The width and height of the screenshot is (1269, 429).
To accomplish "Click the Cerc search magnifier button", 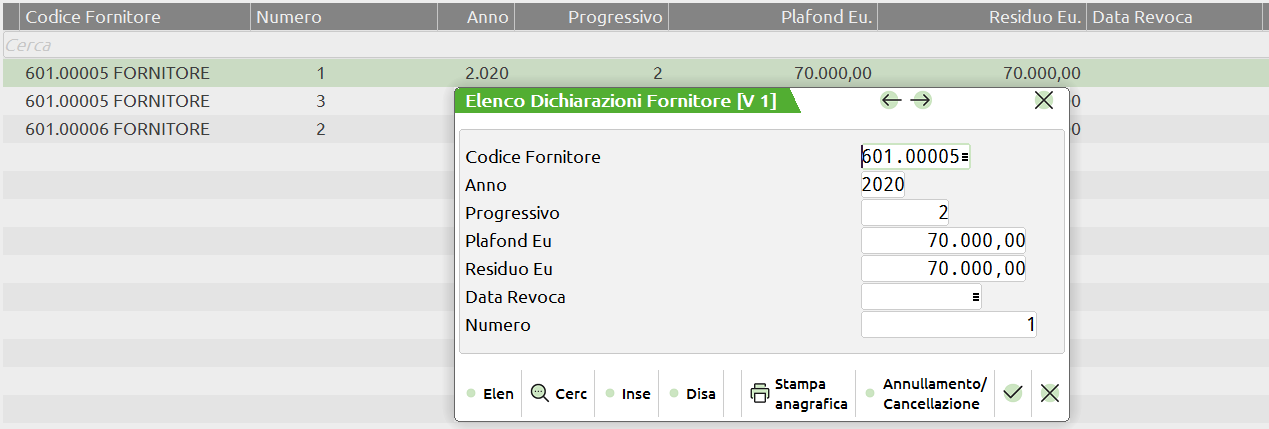I will point(558,394).
